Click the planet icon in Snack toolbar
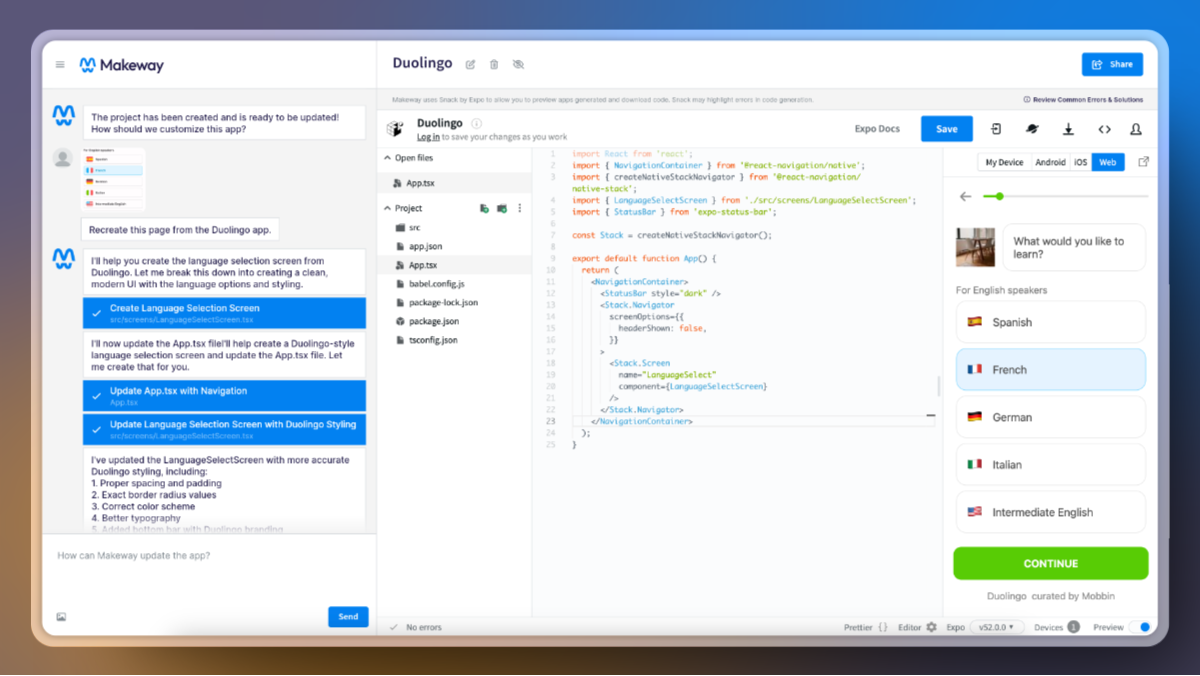 [x=1032, y=129]
